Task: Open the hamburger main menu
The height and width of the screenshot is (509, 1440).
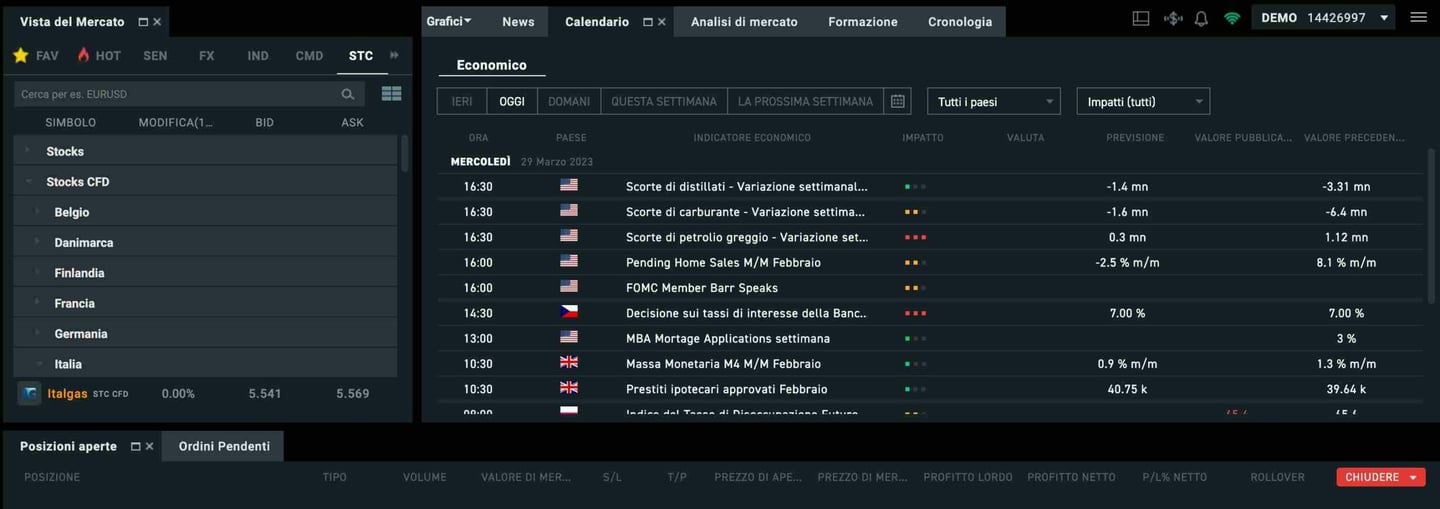Action: click(1418, 17)
